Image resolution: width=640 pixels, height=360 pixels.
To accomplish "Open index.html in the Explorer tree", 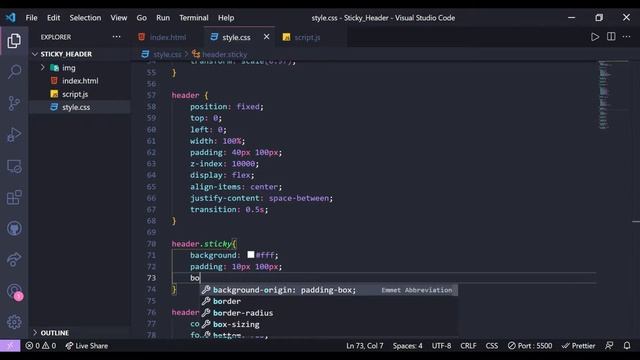I will (80, 81).
